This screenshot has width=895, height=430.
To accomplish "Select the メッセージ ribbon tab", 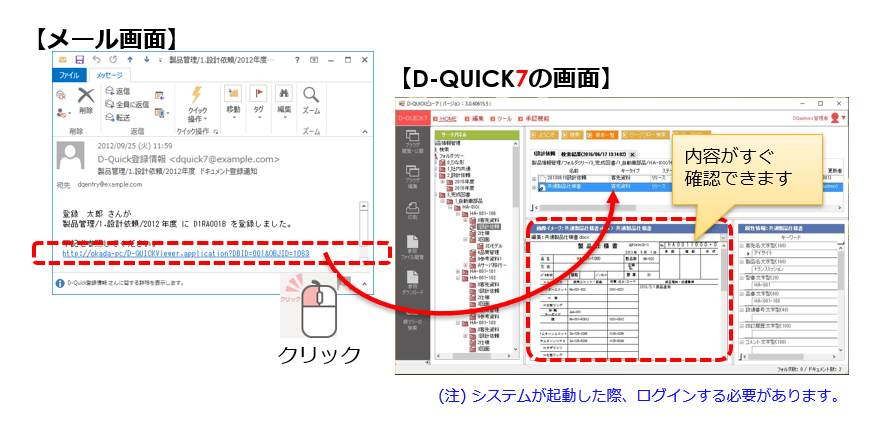I will [x=110, y=75].
